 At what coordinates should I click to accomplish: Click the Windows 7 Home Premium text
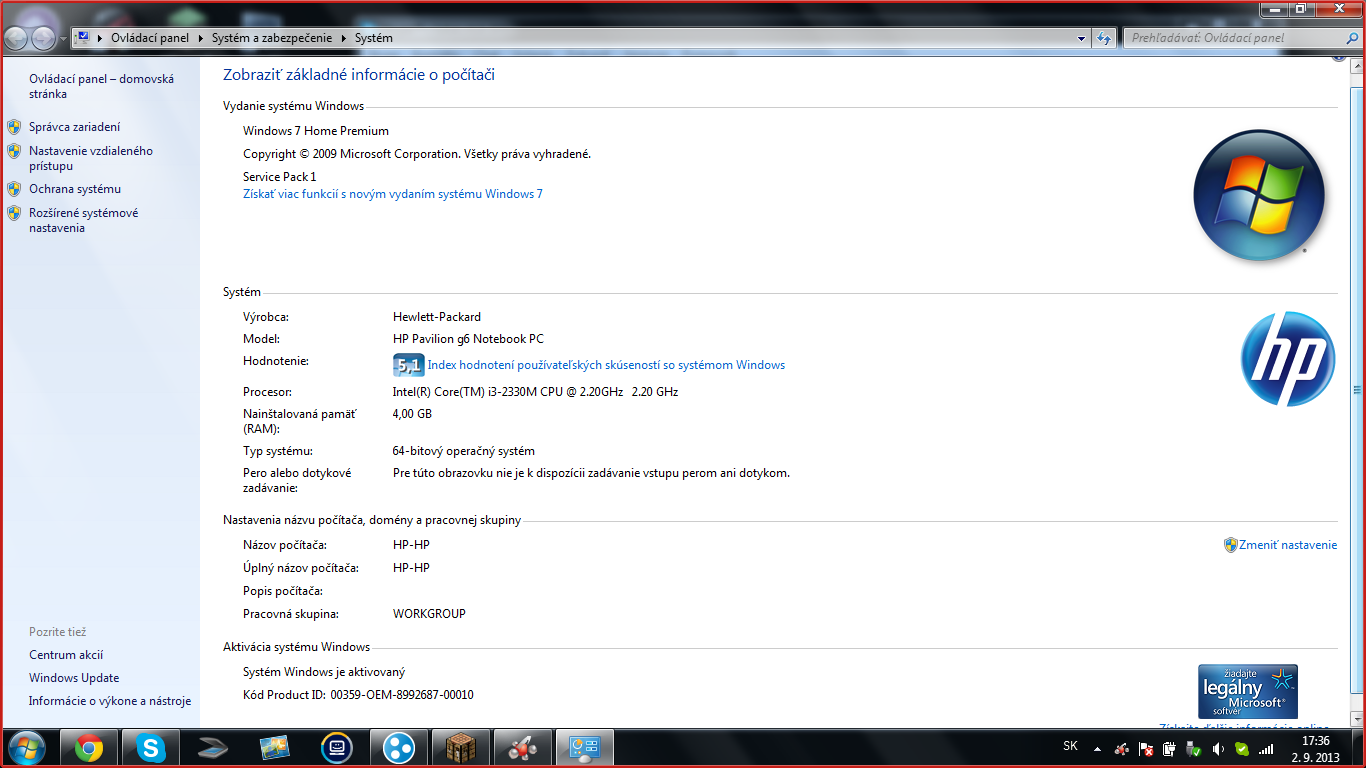[316, 131]
